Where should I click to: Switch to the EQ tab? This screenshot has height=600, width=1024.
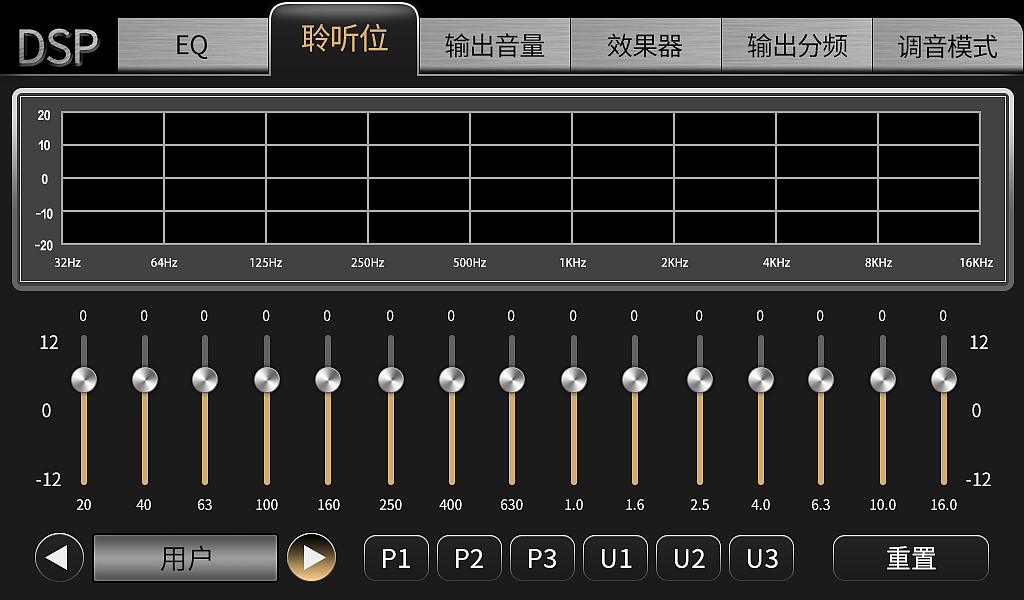coord(193,44)
